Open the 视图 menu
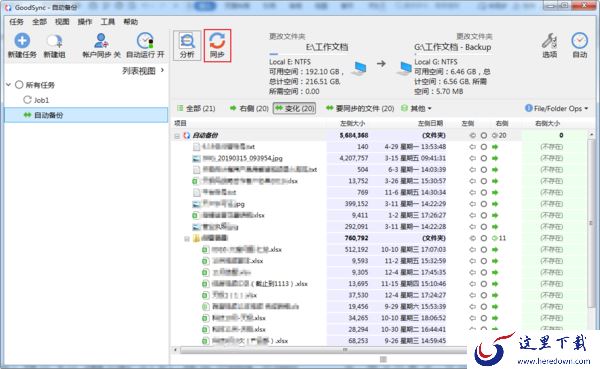 62,22
